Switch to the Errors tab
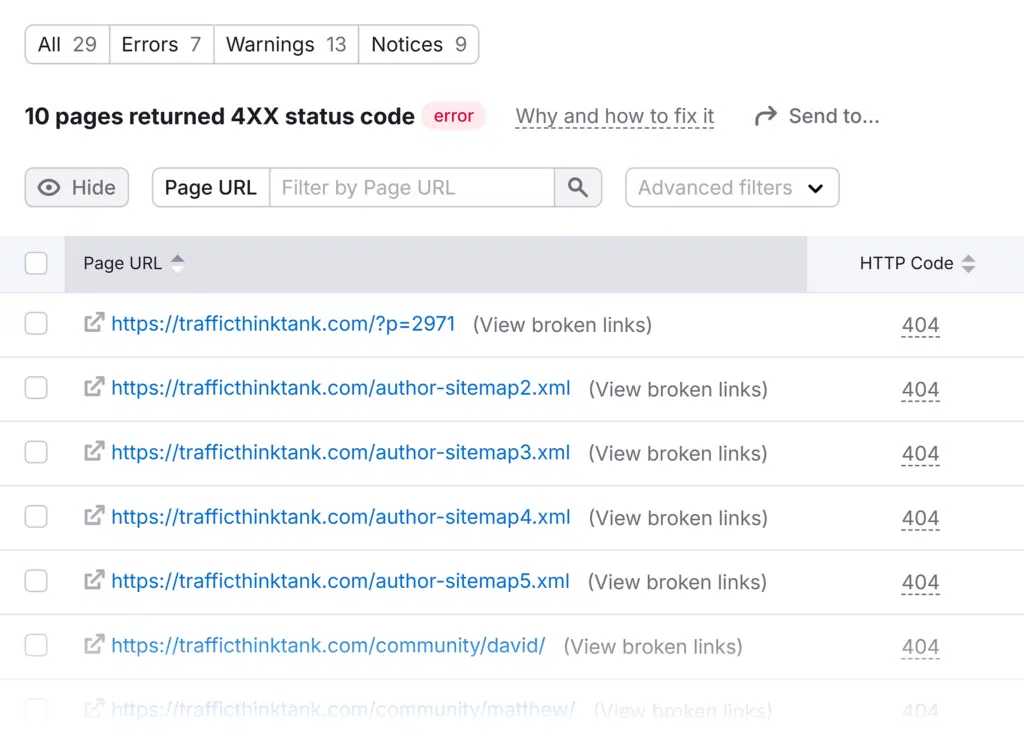The height and width of the screenshot is (738, 1024). pos(161,45)
